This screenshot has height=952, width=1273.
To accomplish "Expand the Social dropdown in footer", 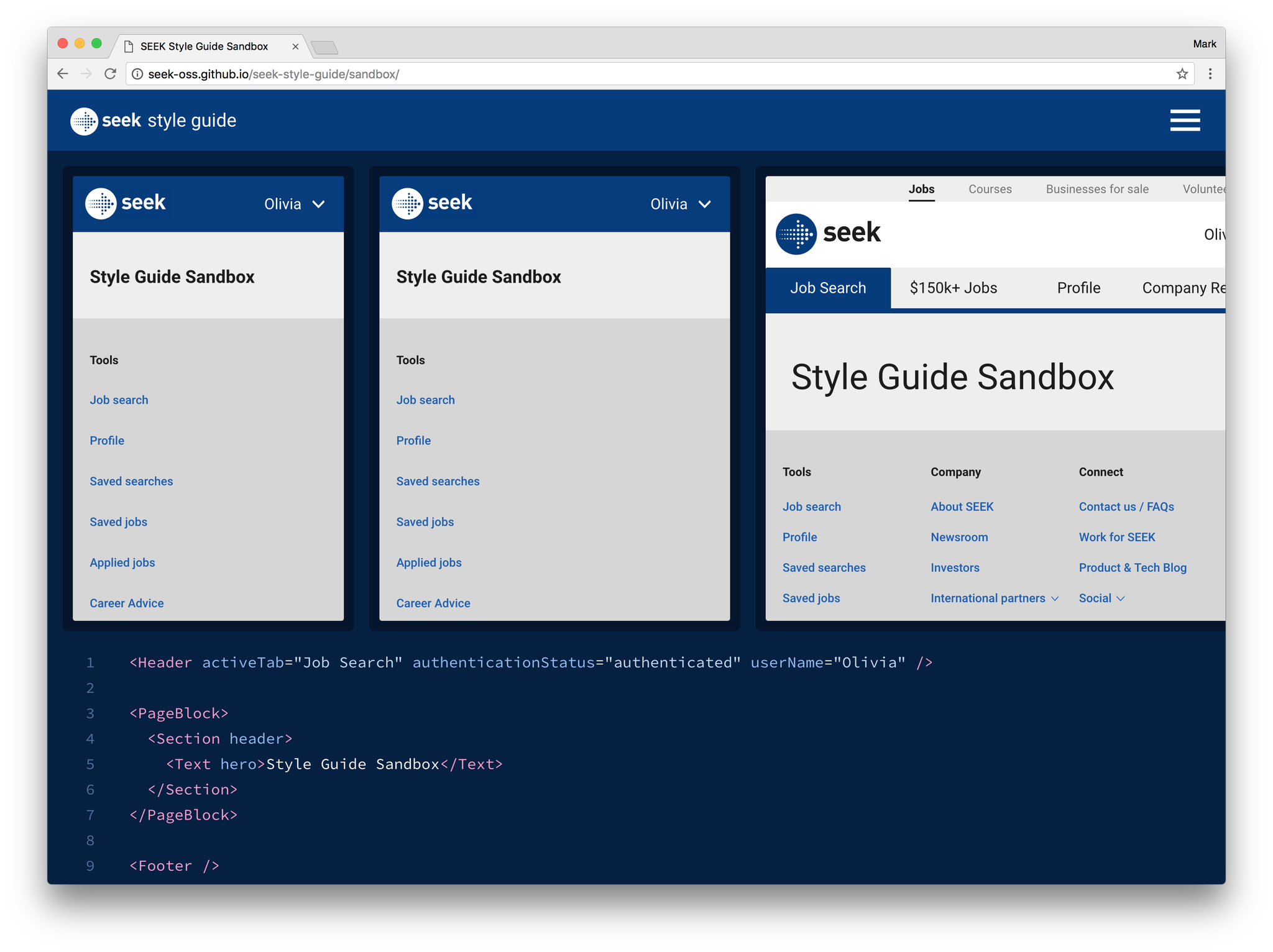I will pyautogui.click(x=1101, y=598).
